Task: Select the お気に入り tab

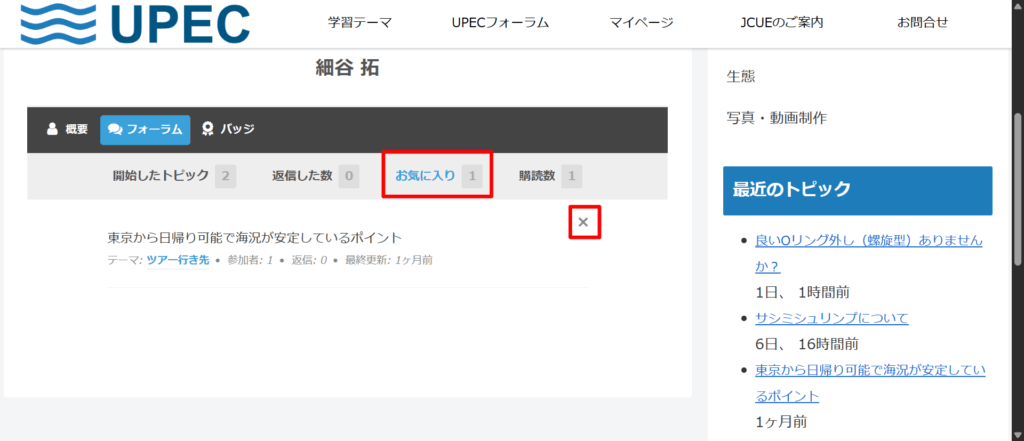Action: click(426, 176)
